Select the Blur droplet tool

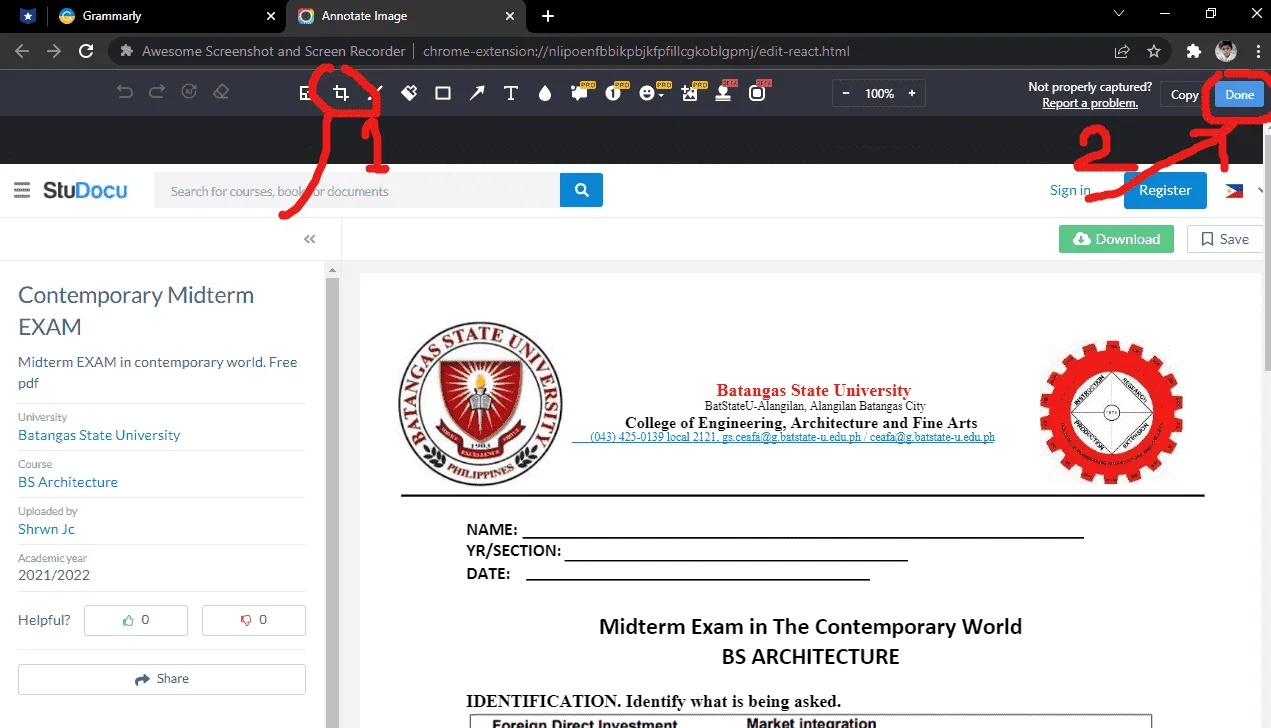click(545, 93)
